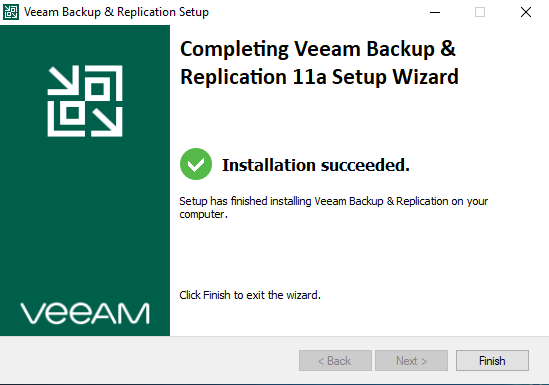Click the Veeam app icon in title bar
Screen dimensions: 549x385
click(11, 12)
